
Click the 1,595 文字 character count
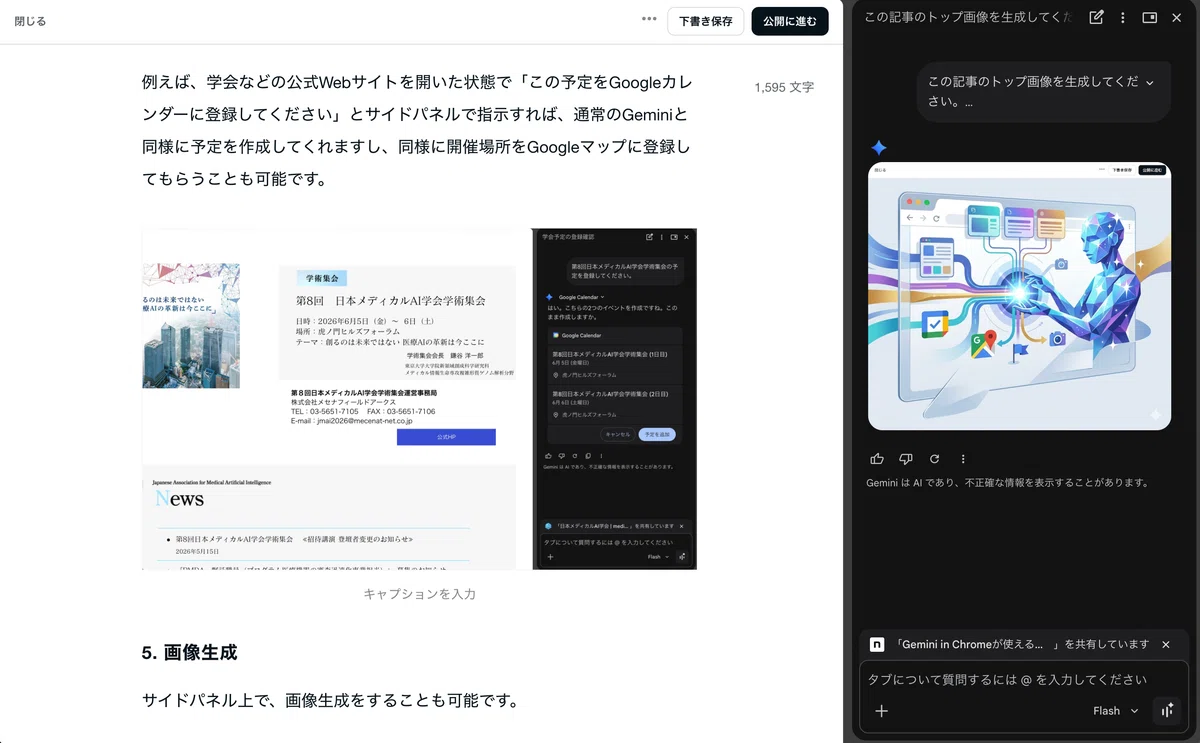pos(784,88)
